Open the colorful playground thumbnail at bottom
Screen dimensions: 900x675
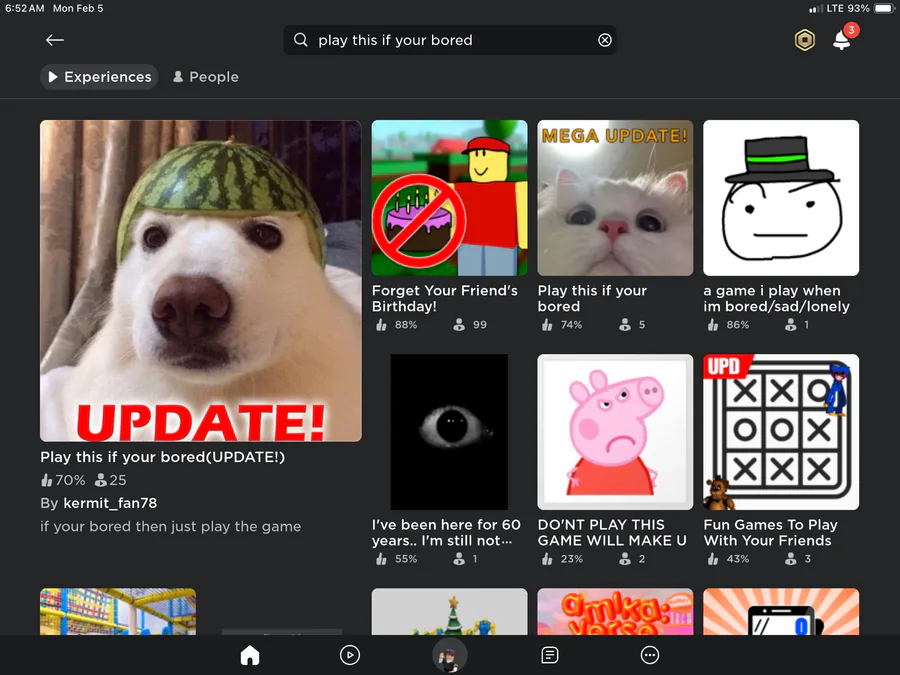(118, 611)
